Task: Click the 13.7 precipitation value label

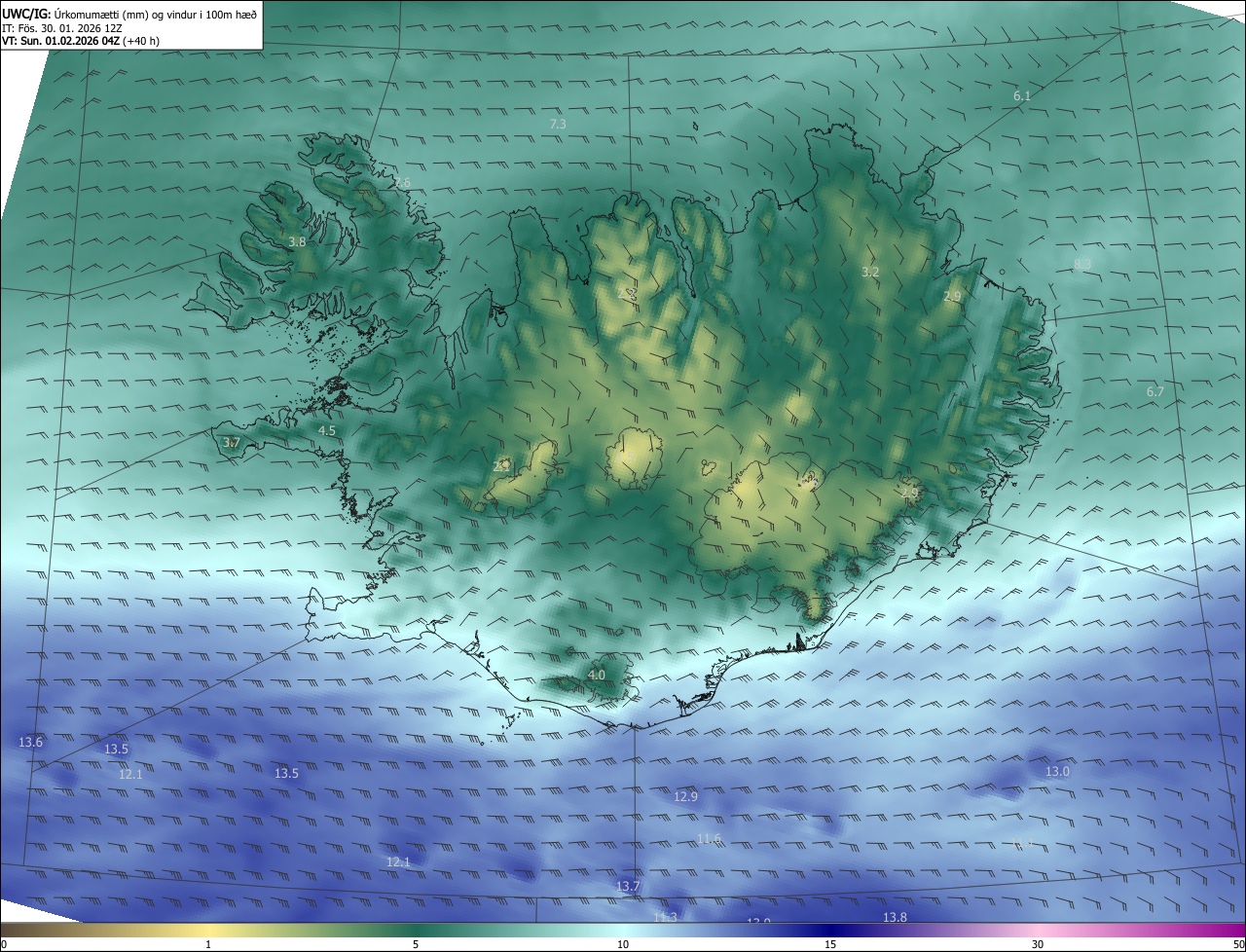Action: 628,887
